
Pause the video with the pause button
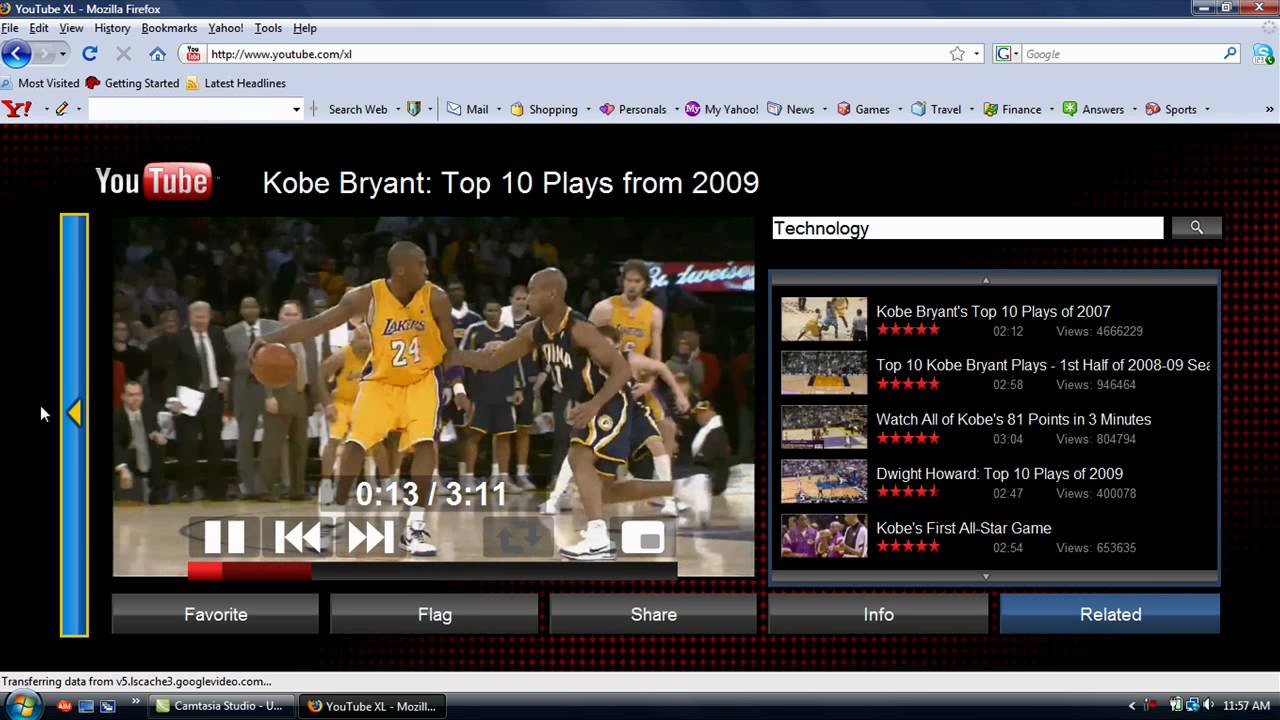(224, 537)
